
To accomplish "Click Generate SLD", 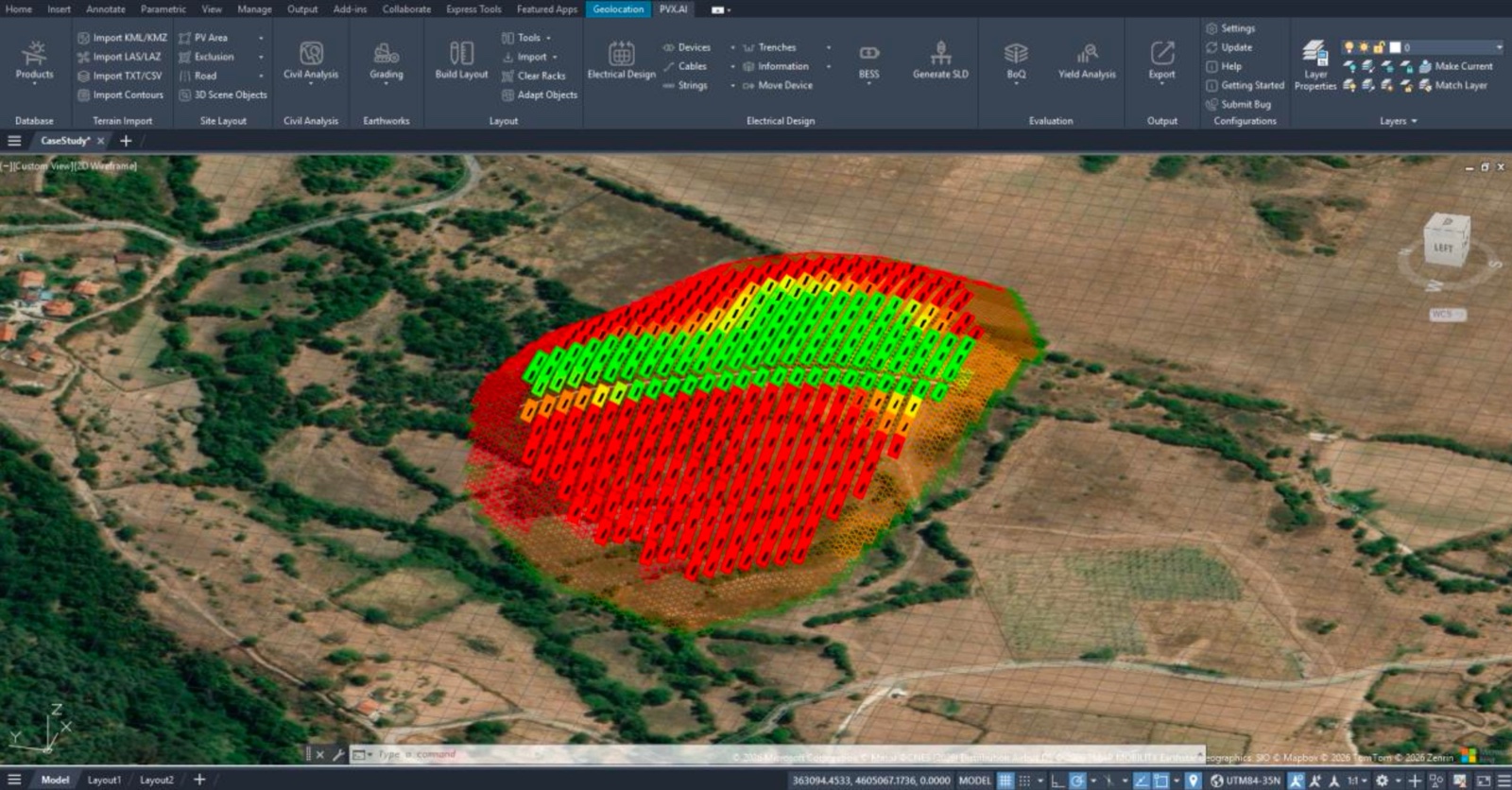I will point(940,60).
